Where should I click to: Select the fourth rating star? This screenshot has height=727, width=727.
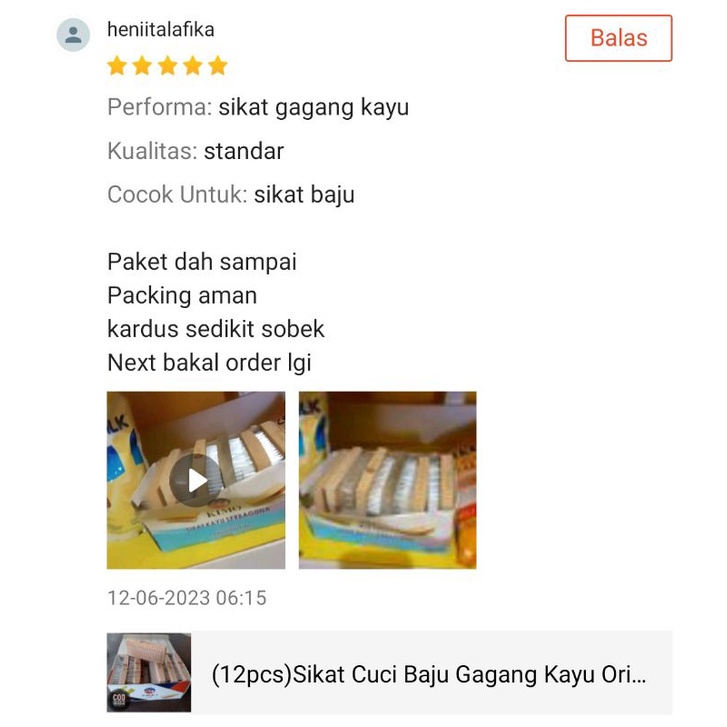point(192,65)
